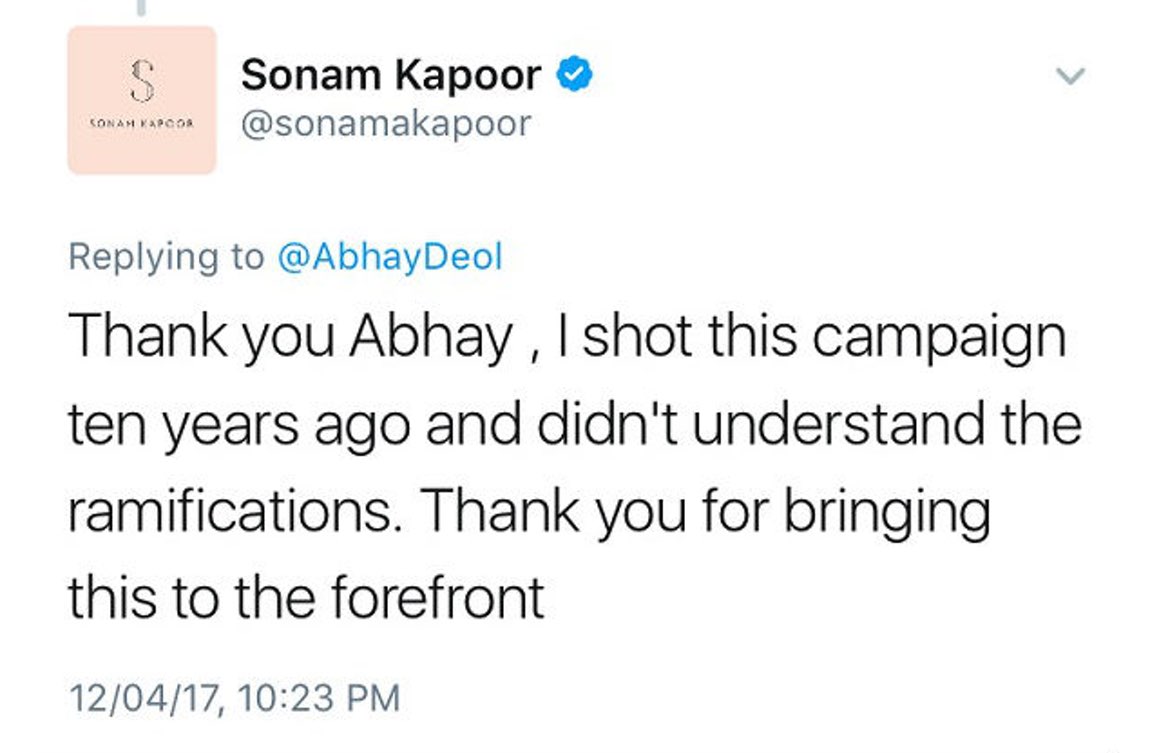Open Sonam Kapoor's profile picture
The height and width of the screenshot is (753, 1150).
tap(141, 100)
